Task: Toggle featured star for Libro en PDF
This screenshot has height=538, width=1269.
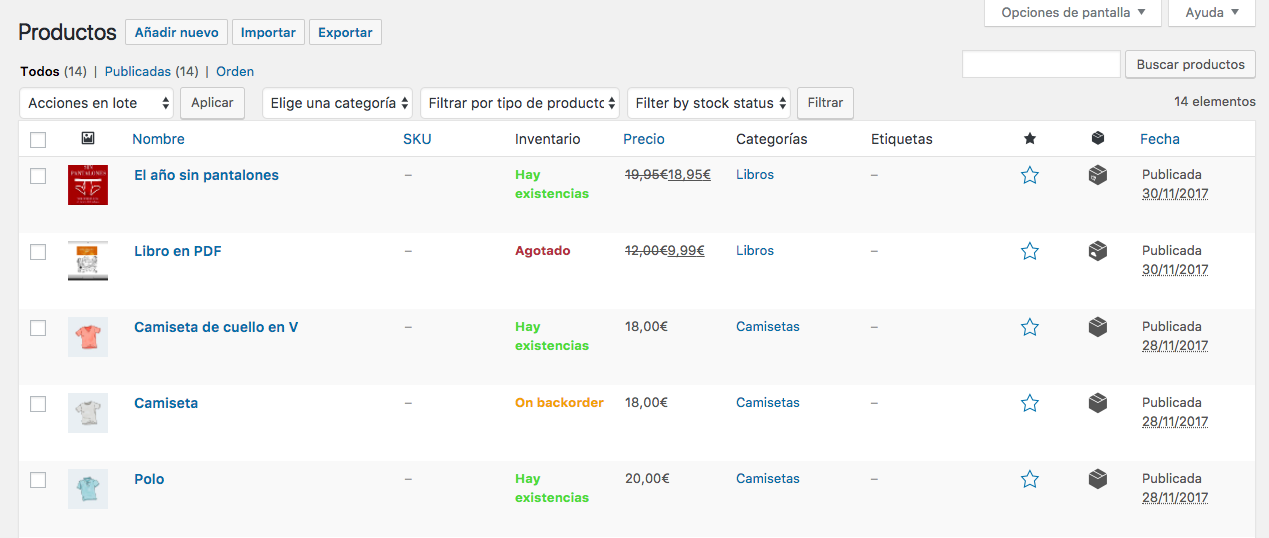Action: coord(1030,251)
